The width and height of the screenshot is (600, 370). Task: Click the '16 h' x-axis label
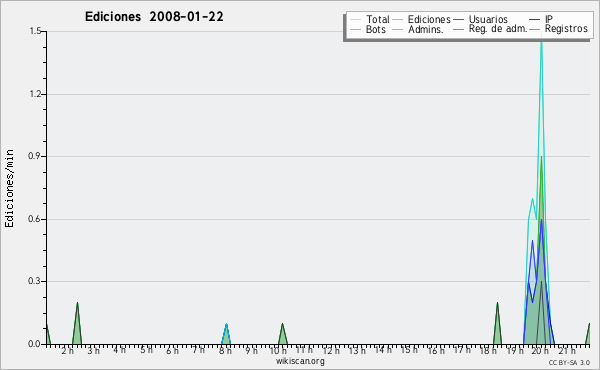[x=436, y=351]
